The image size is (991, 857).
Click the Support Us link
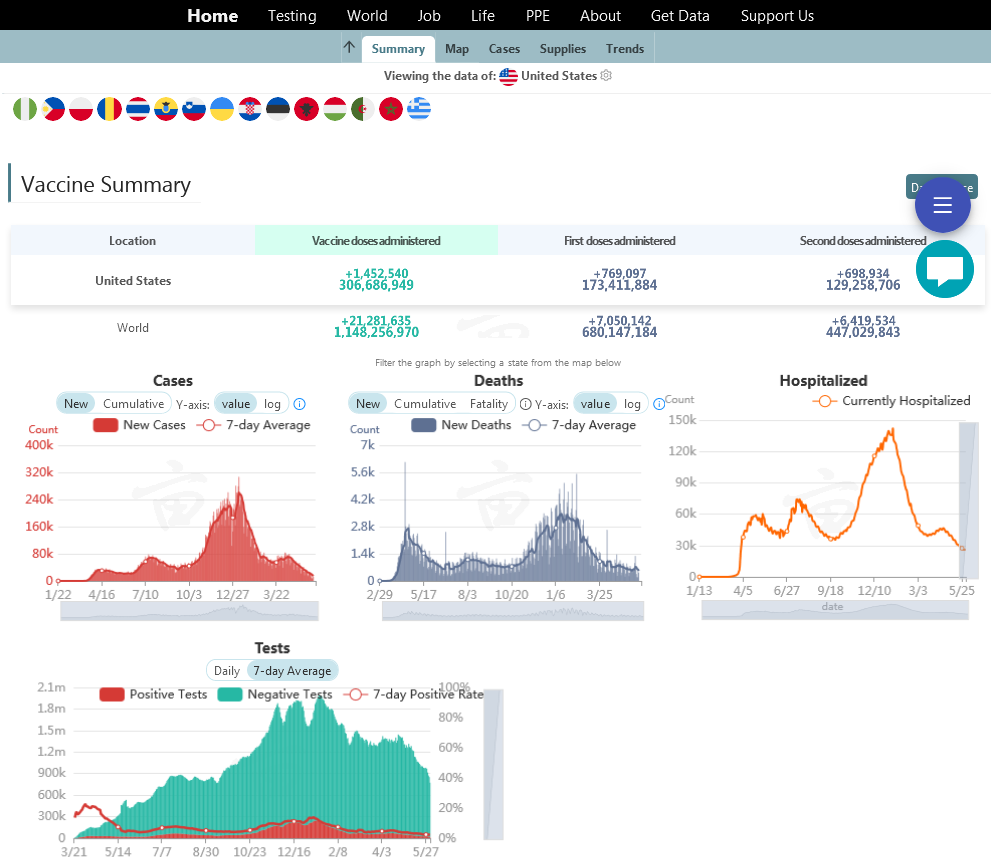click(777, 16)
